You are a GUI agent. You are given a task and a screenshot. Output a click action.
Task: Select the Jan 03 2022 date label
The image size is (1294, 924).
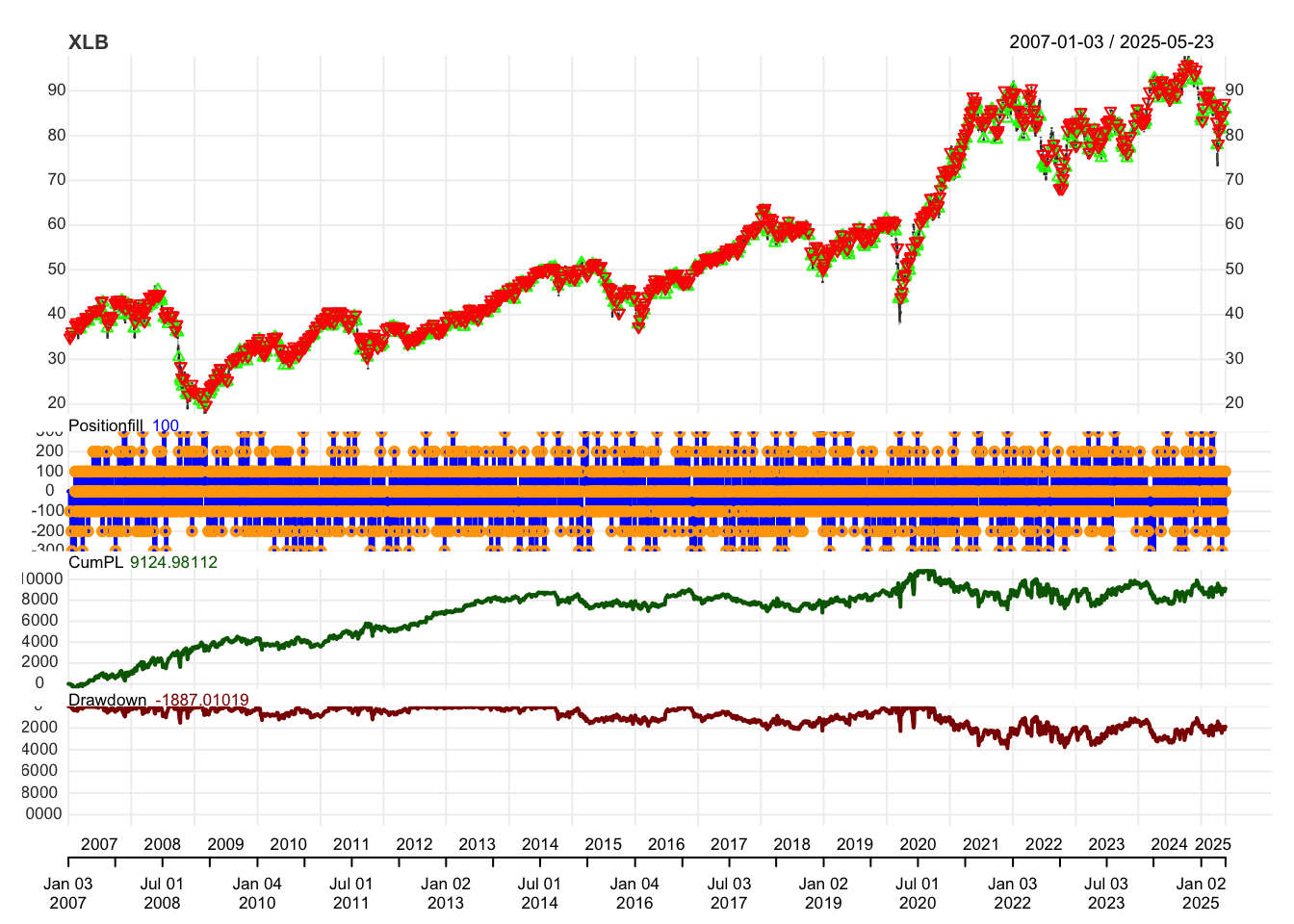(x=1012, y=893)
